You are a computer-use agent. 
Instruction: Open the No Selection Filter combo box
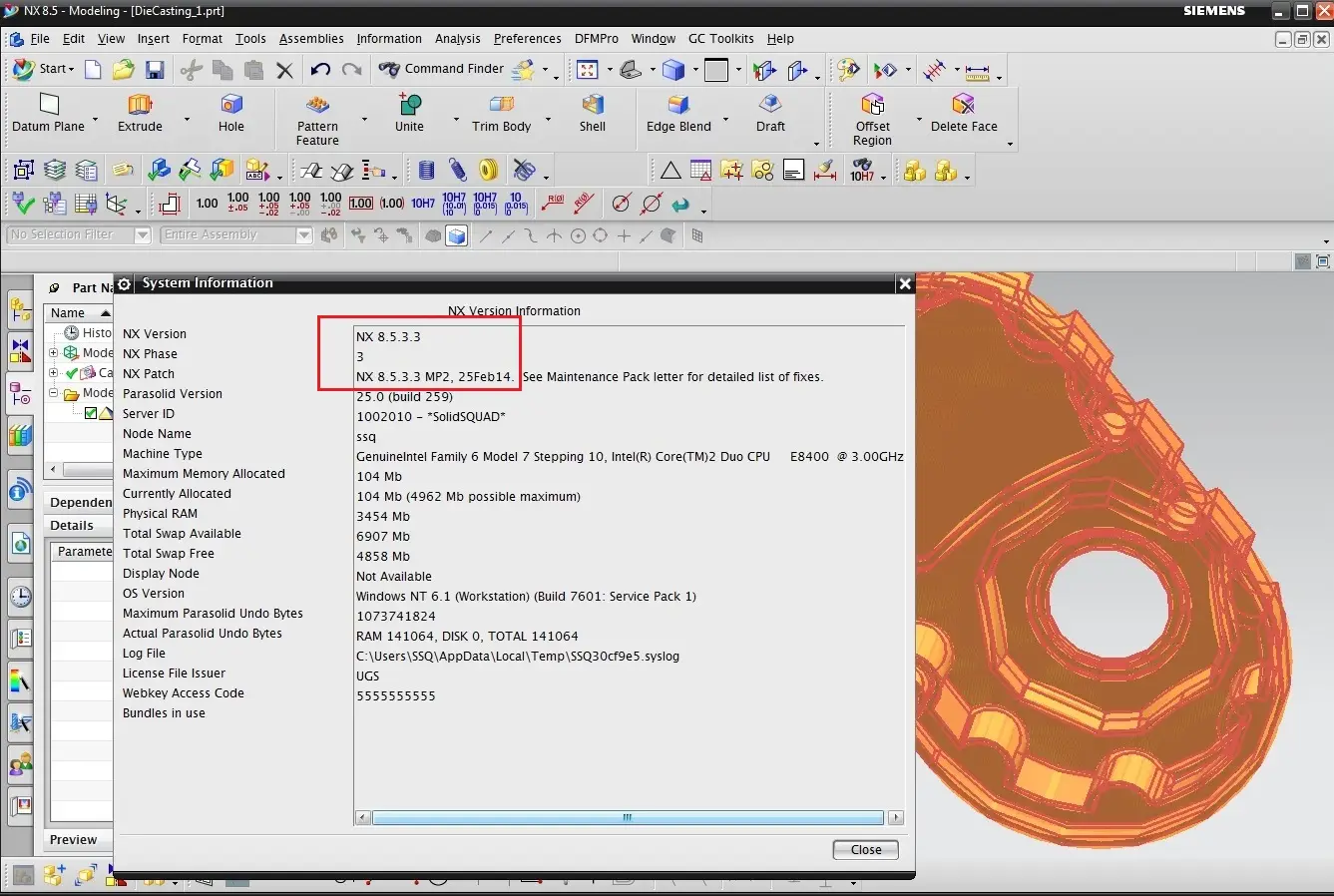(x=79, y=234)
